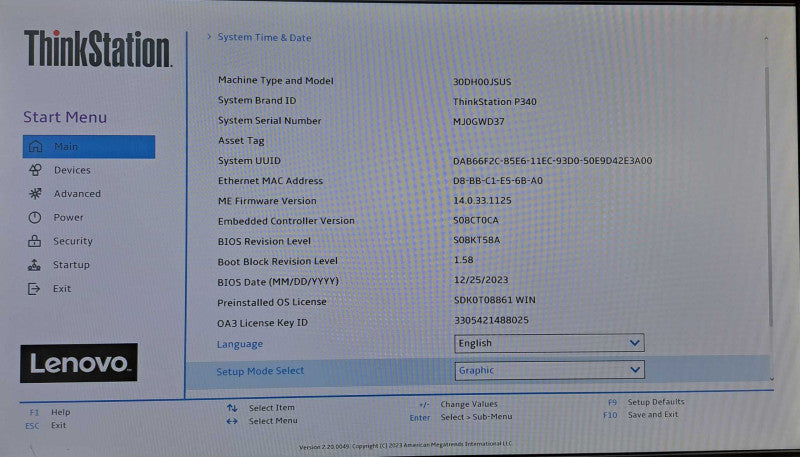Click the American Megatrends copyright line

click(405, 445)
